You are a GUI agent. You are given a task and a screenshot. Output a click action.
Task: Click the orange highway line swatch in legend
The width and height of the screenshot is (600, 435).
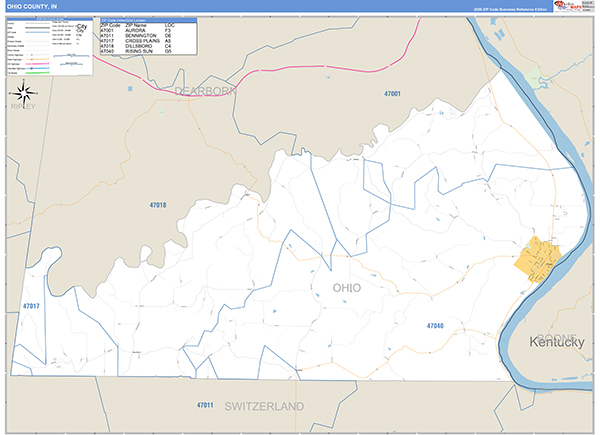[38, 59]
